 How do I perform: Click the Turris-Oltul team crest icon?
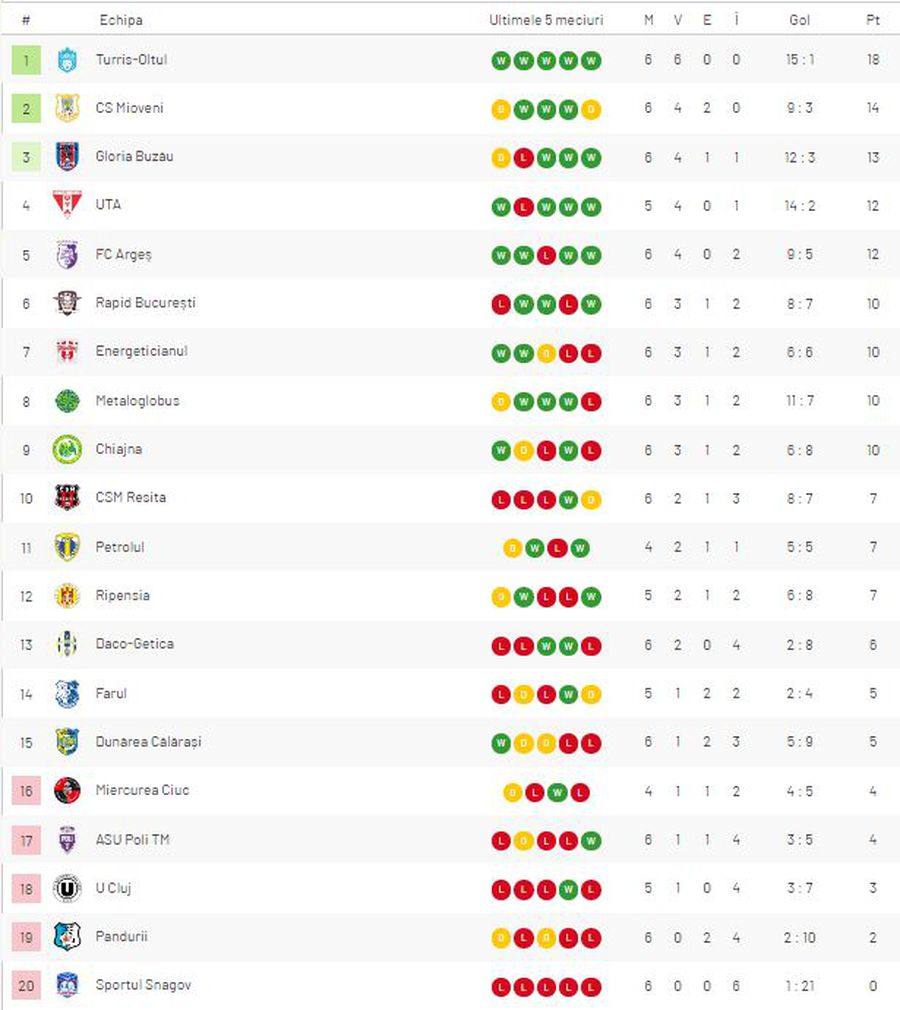click(67, 60)
